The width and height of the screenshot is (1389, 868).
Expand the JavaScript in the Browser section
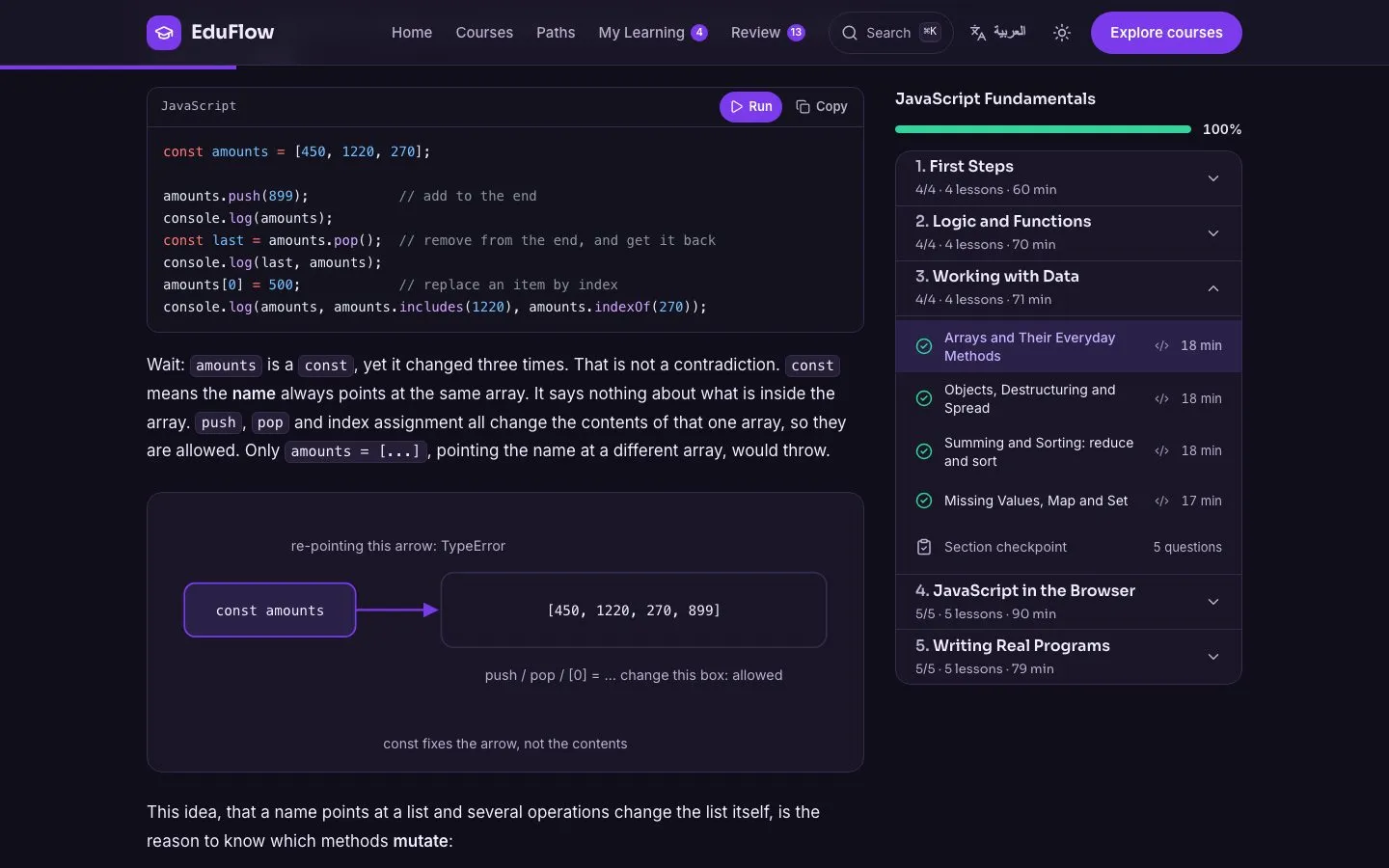pyautogui.click(x=1069, y=603)
